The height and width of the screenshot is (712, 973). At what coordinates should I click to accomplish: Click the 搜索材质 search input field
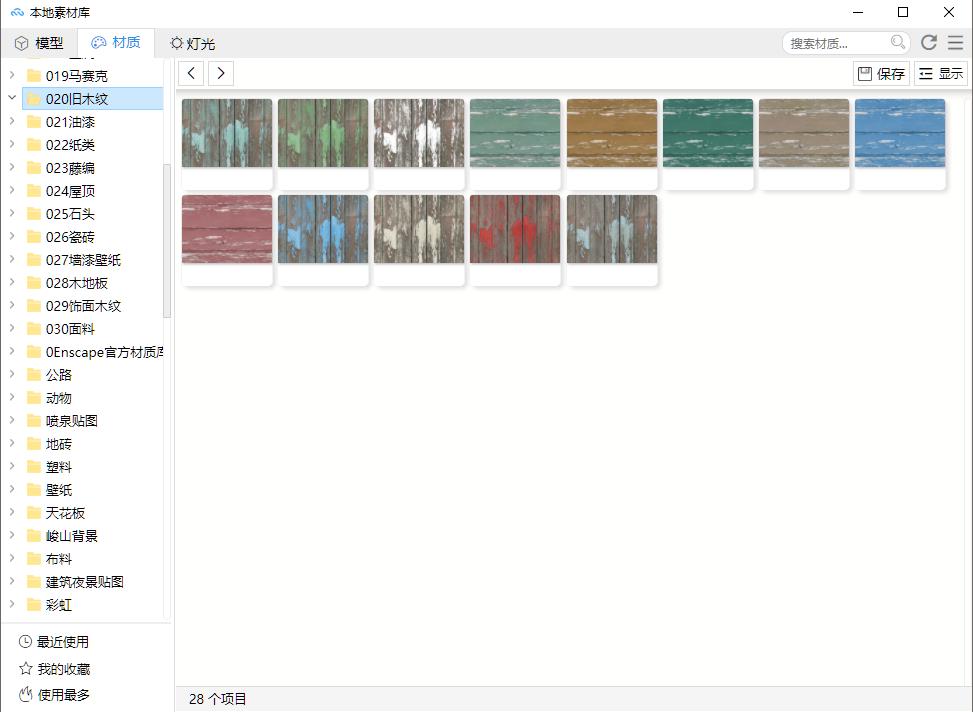(x=840, y=43)
